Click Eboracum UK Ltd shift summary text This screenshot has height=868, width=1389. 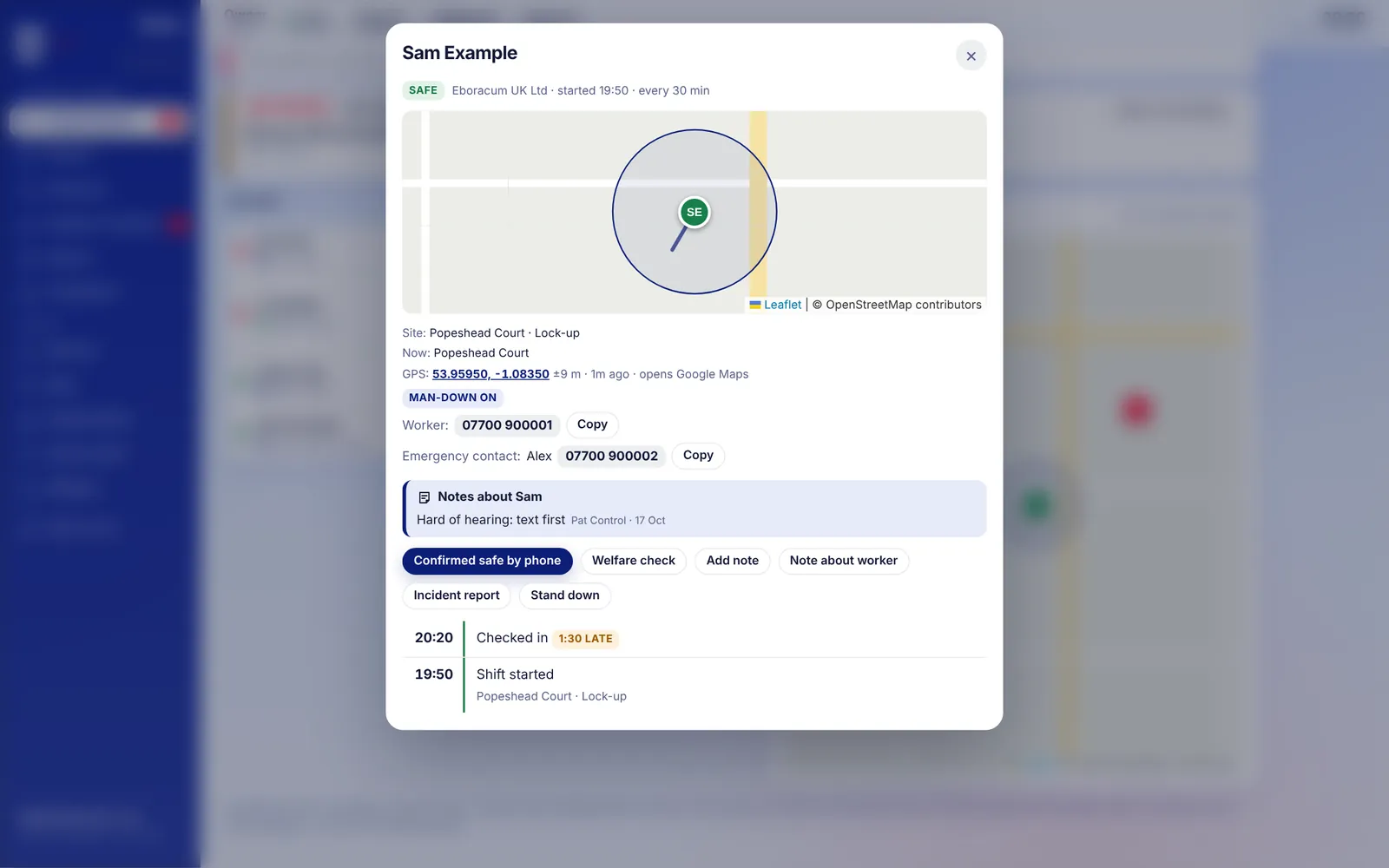[581, 90]
